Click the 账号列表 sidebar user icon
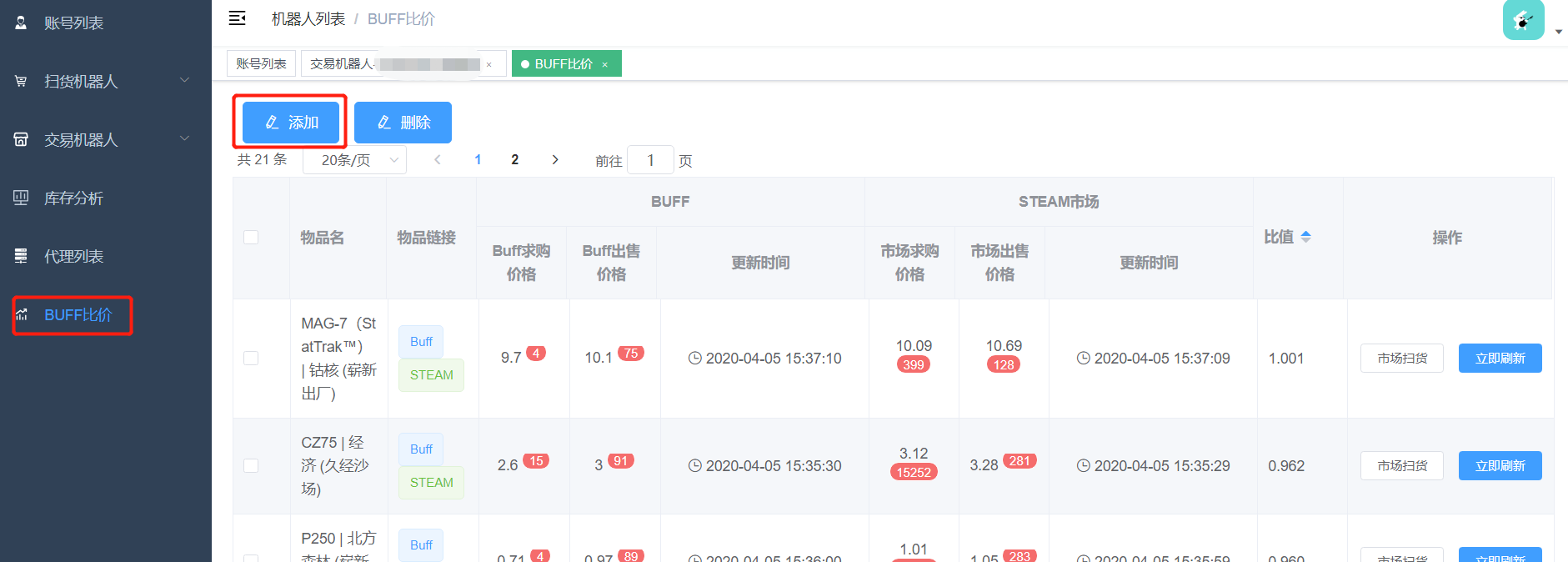Image resolution: width=1568 pixels, height=562 pixels. pyautogui.click(x=21, y=23)
